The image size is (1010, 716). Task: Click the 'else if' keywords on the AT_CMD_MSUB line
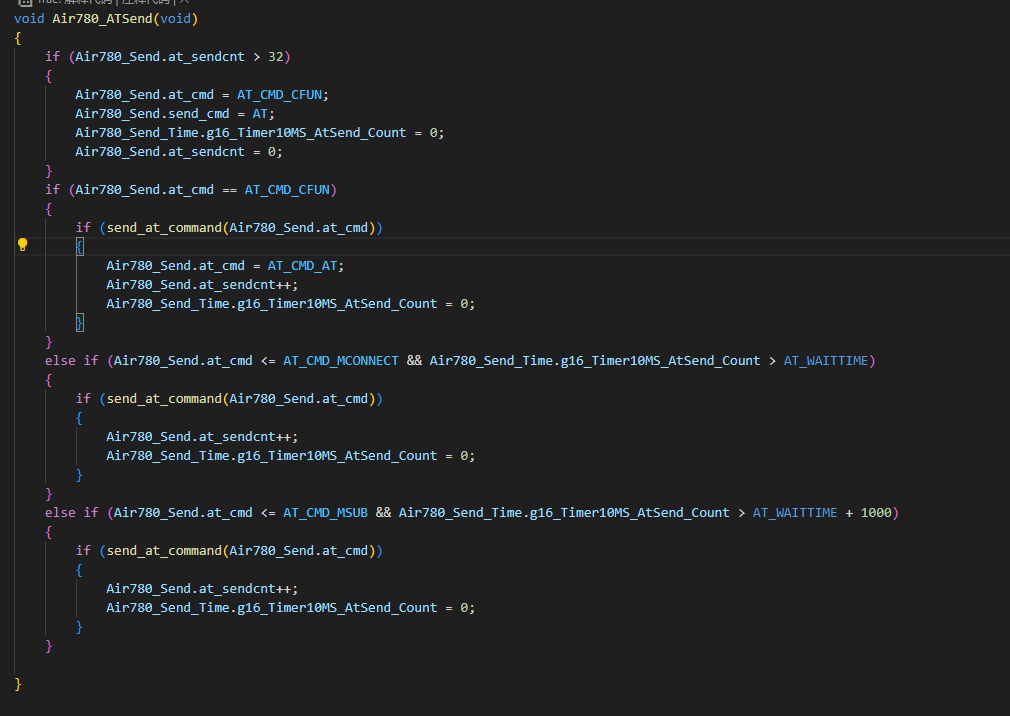(71, 513)
